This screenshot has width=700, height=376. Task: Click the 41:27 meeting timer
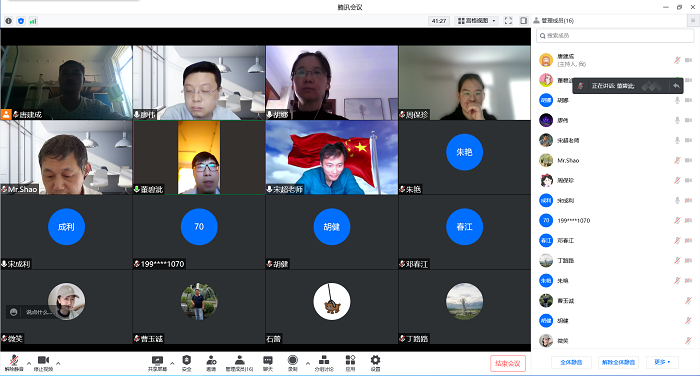coord(439,21)
